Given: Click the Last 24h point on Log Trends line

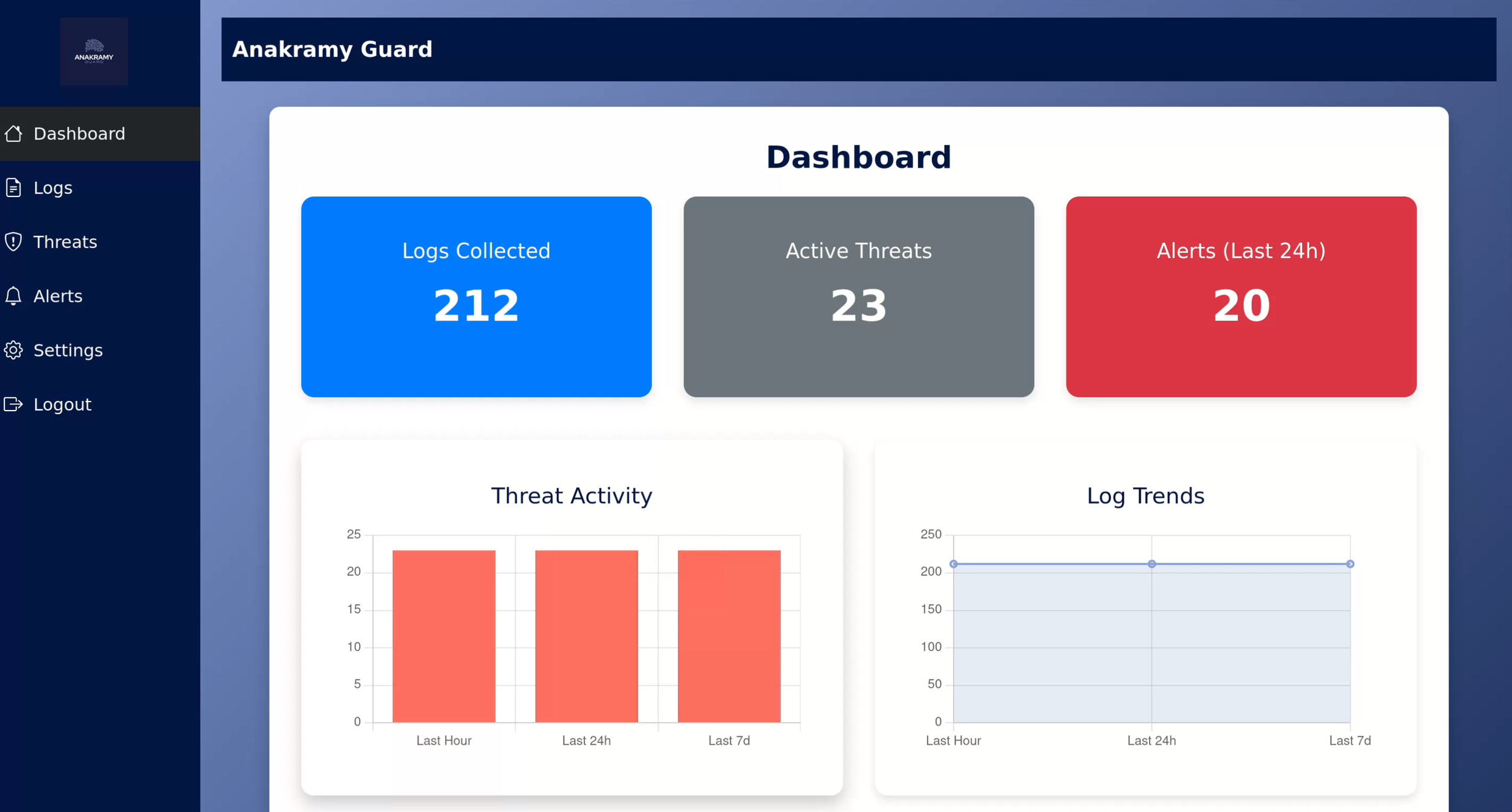Looking at the screenshot, I should [1152, 564].
